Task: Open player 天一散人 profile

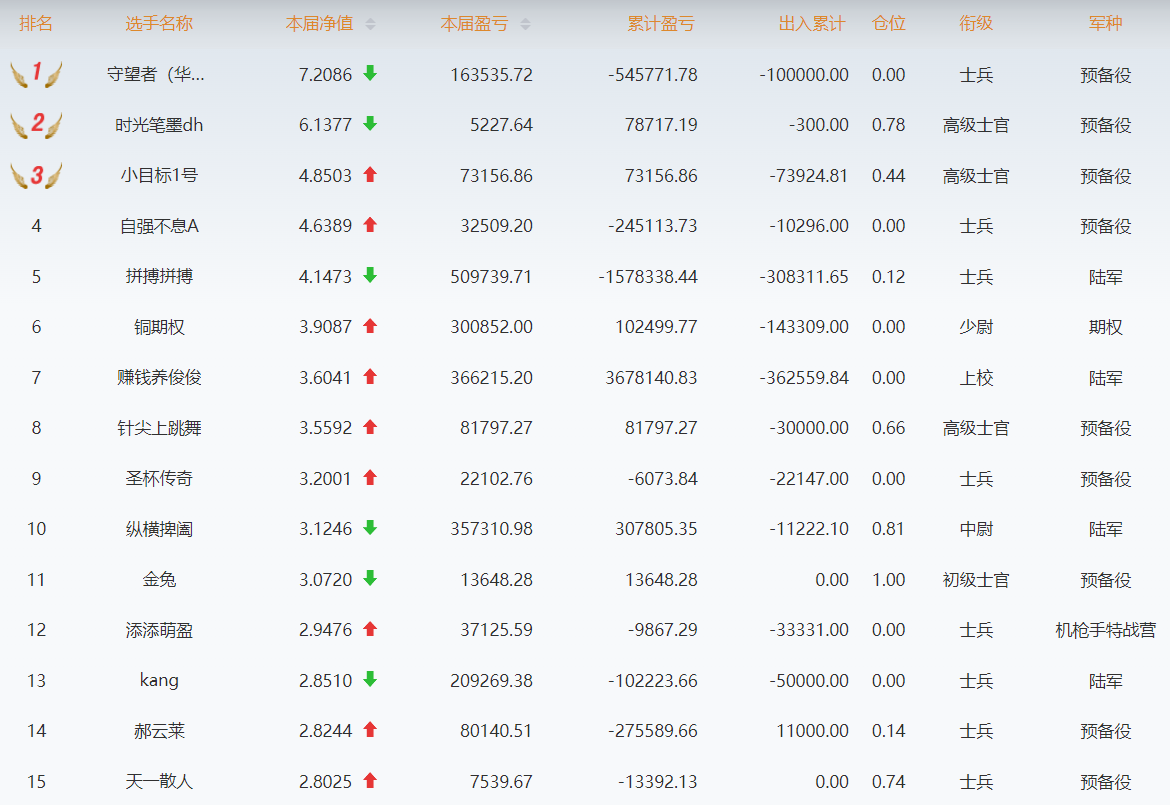Action: [159, 782]
